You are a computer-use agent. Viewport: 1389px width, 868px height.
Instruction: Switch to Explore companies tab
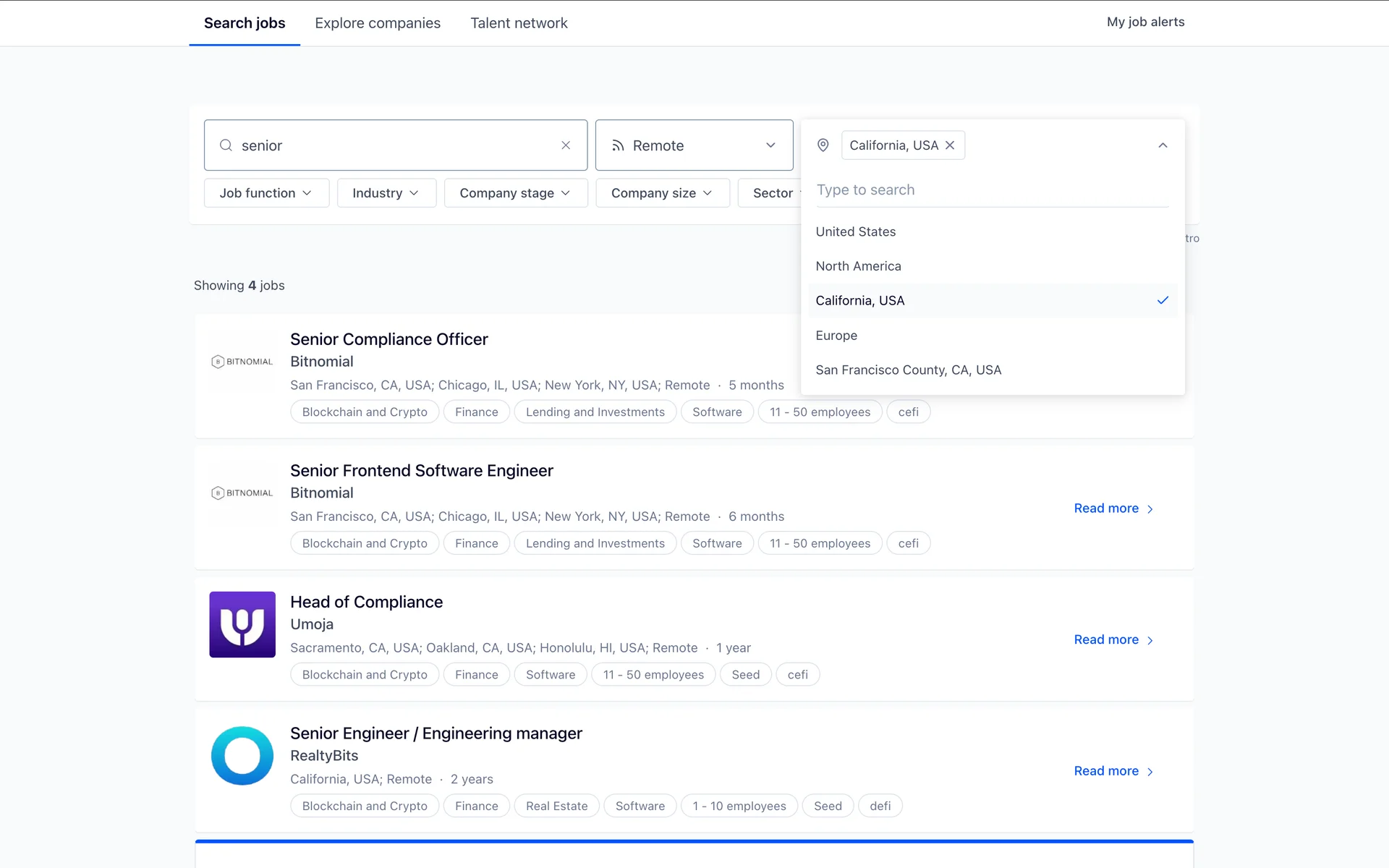pos(378,23)
